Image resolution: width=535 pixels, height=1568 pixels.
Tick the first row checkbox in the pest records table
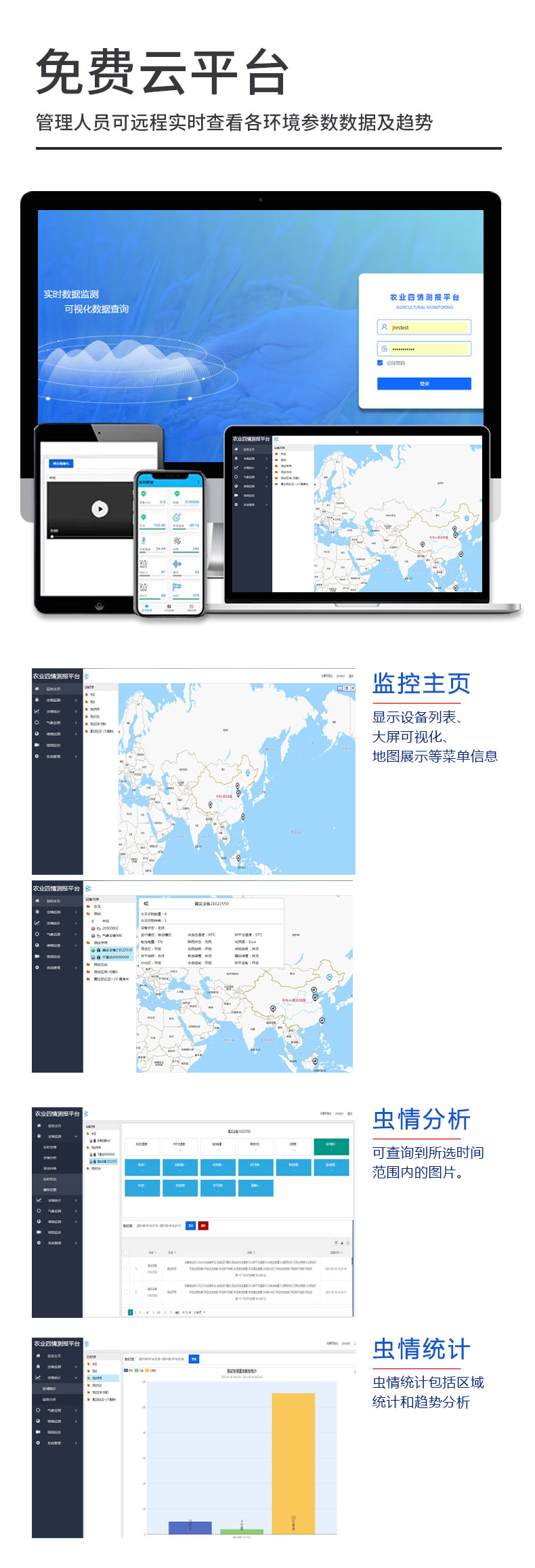click(x=126, y=1268)
